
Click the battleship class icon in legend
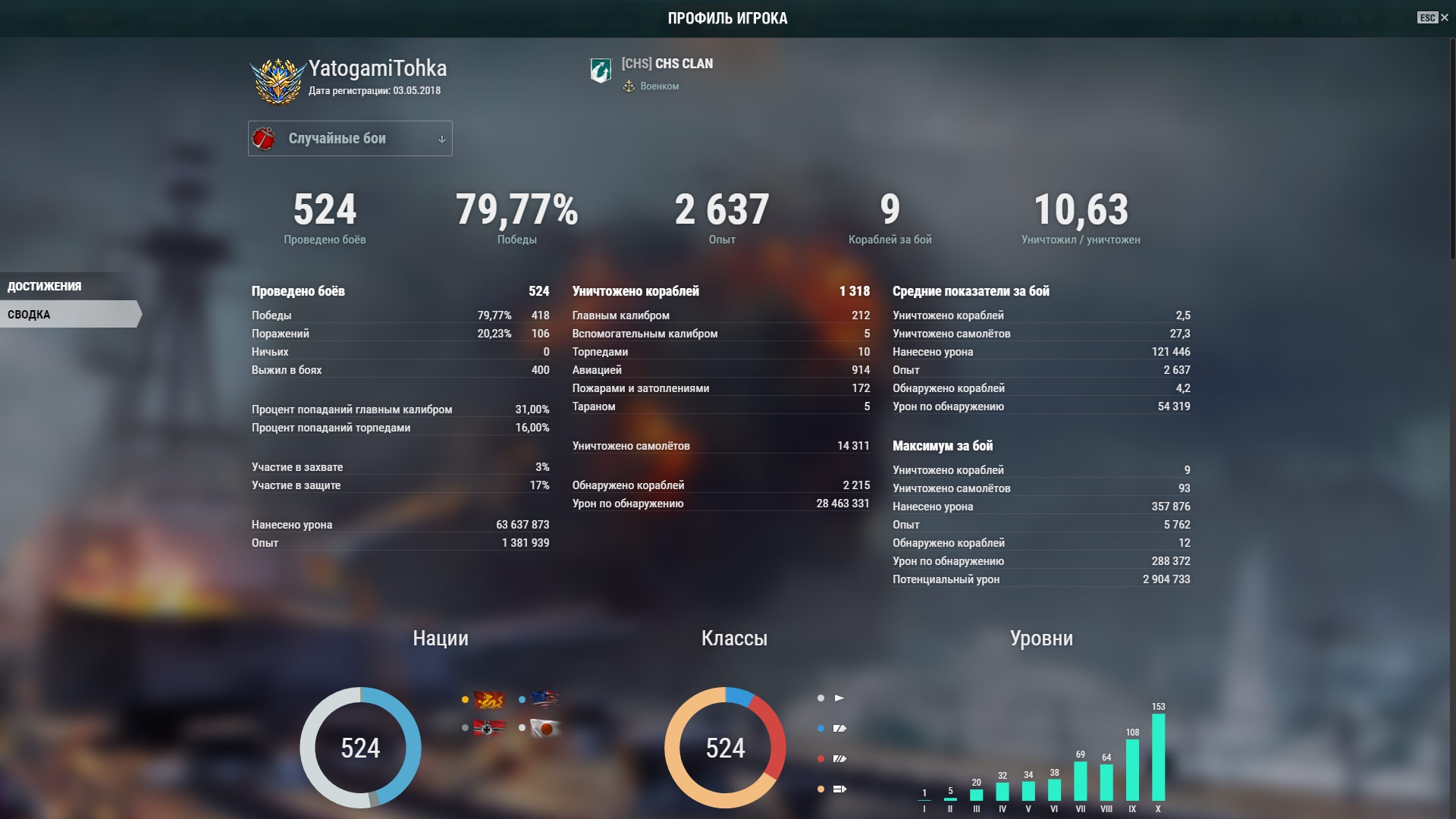(839, 758)
